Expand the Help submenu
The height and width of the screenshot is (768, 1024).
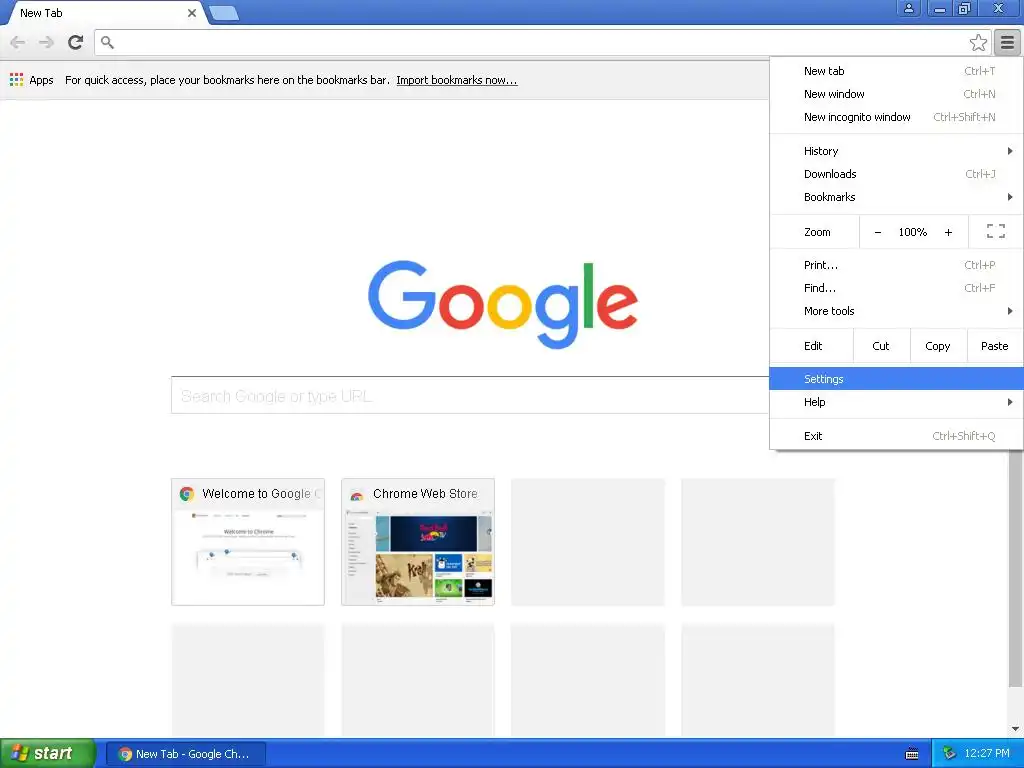pyautogui.click(x=896, y=402)
